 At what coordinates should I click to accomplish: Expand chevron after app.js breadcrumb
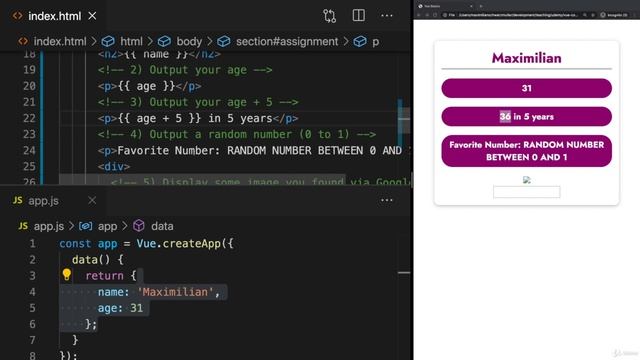71,226
